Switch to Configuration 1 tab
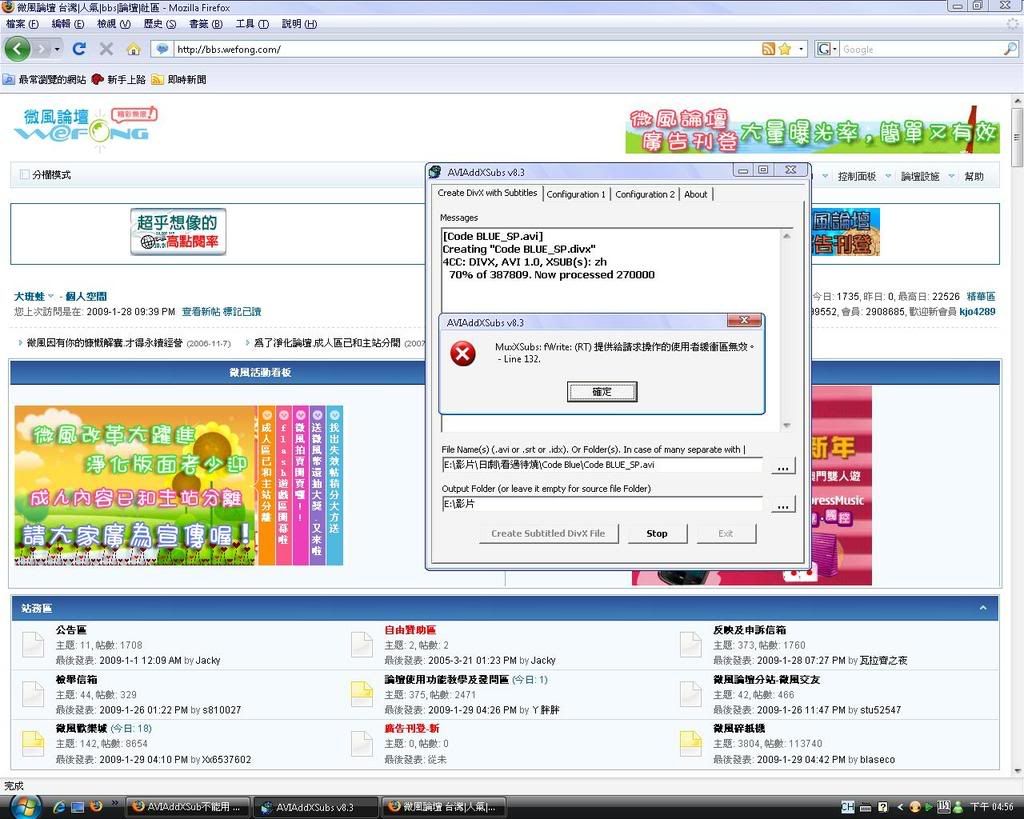 click(576, 194)
